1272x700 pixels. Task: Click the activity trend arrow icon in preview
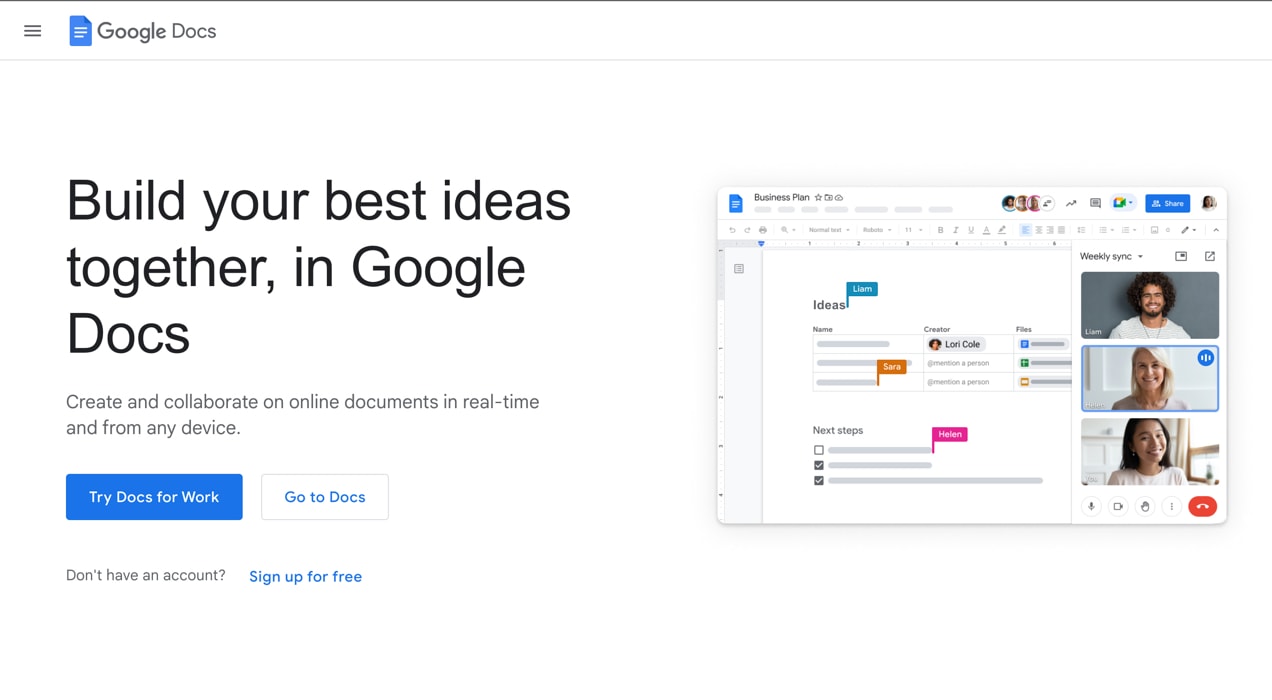(1071, 203)
